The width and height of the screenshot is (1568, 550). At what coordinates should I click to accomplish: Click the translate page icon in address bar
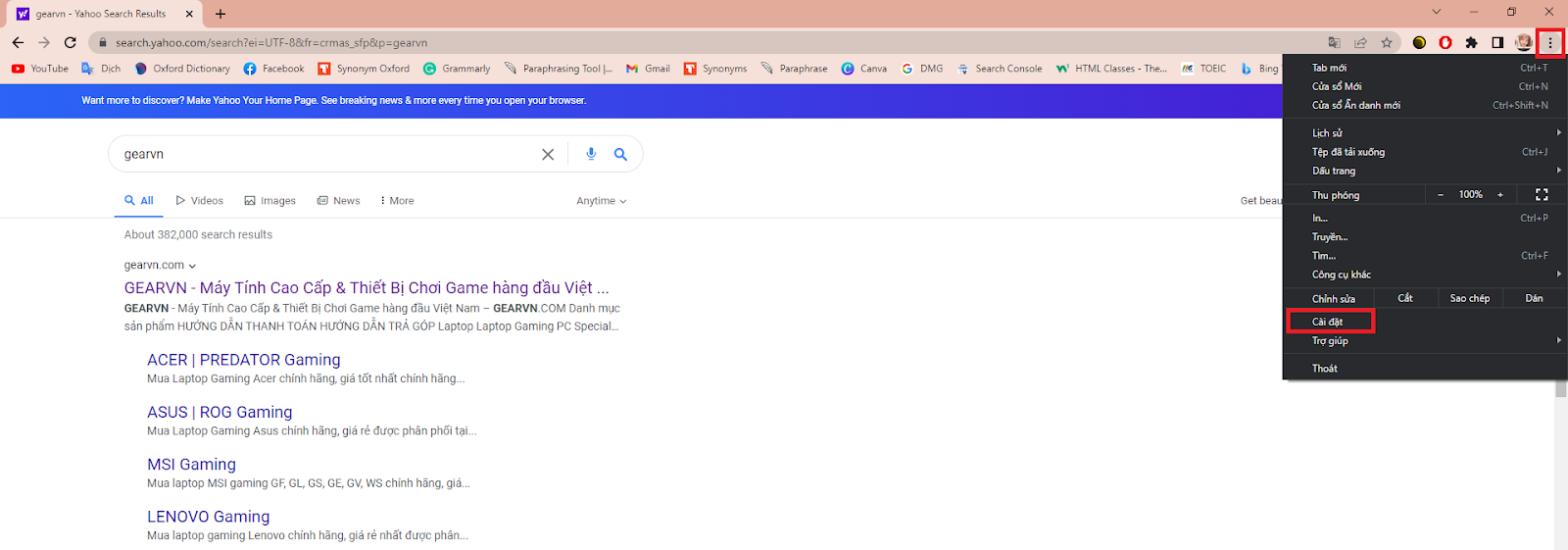(x=1334, y=42)
